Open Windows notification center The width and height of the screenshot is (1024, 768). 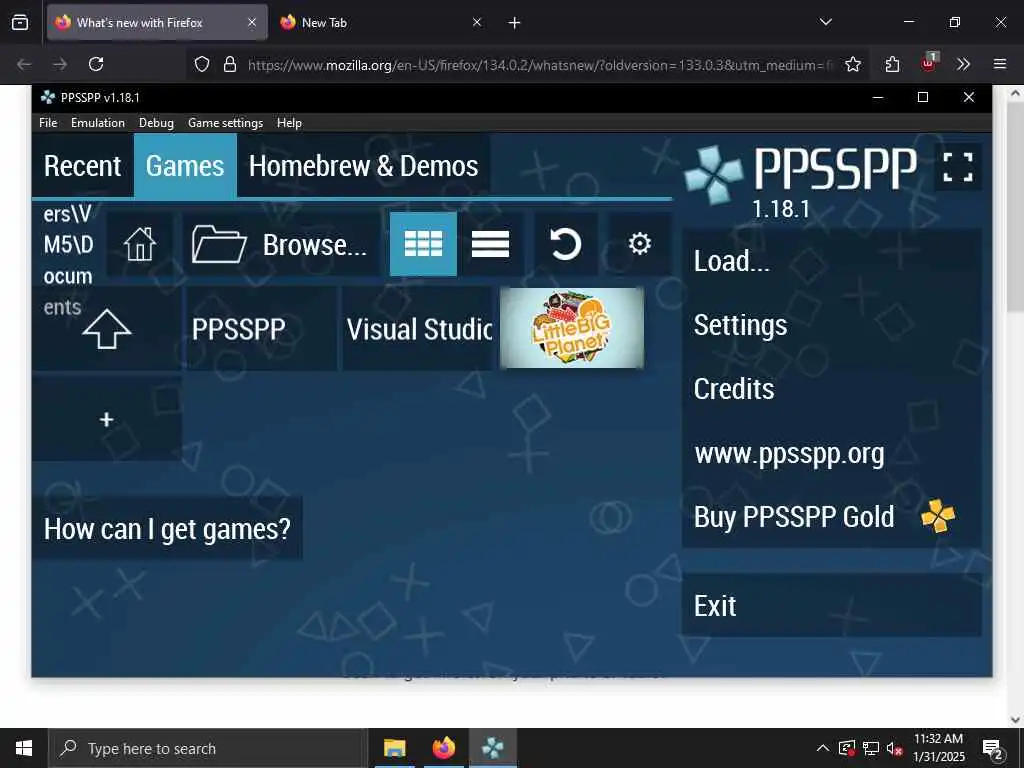[x=993, y=749]
